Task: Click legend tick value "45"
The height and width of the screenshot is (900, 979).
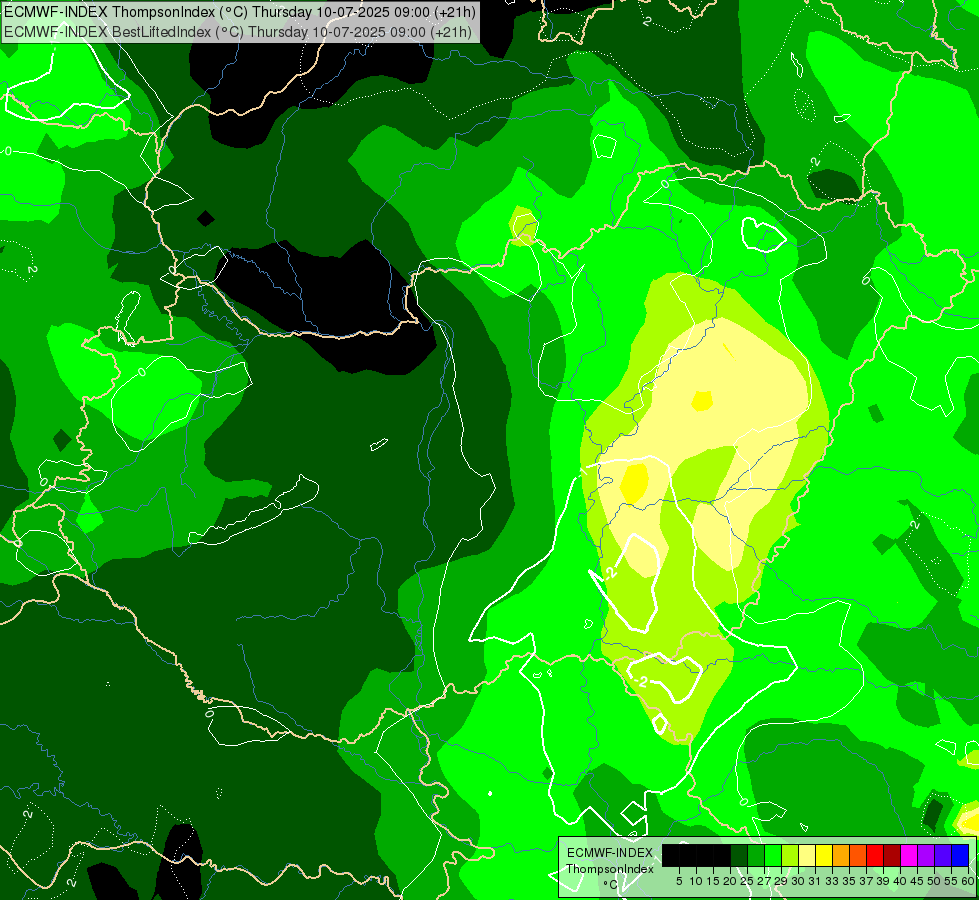Action: point(918,881)
